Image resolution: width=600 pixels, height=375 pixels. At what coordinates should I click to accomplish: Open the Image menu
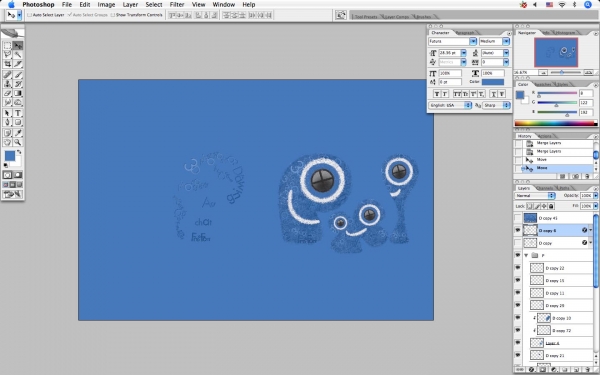(x=106, y=5)
